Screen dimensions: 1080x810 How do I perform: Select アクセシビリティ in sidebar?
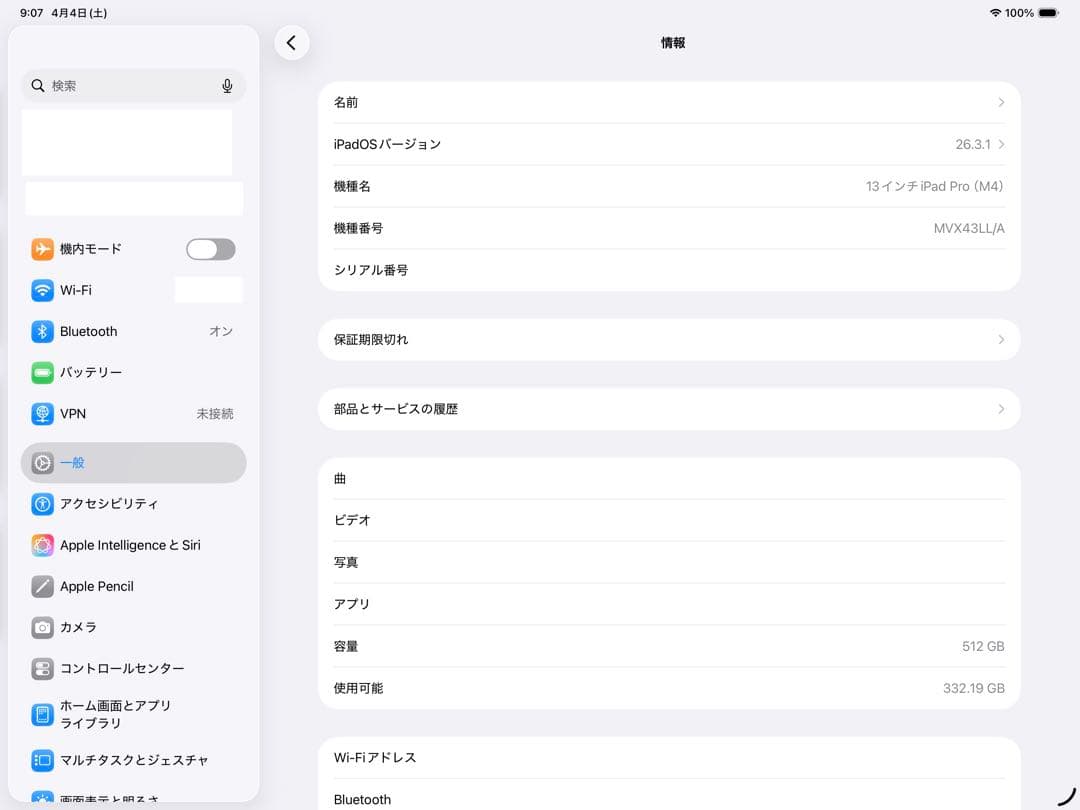click(134, 504)
